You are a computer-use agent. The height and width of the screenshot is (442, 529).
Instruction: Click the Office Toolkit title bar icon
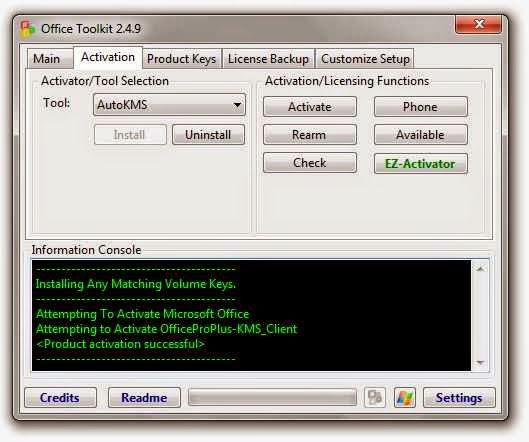27,29
